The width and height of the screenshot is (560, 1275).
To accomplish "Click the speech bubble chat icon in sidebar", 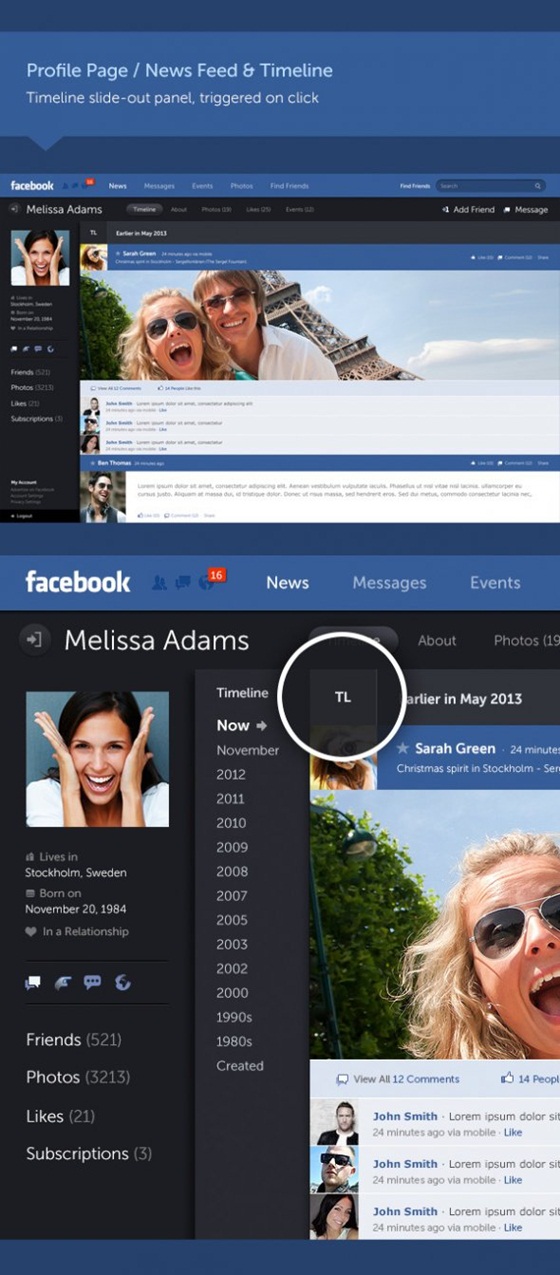I will pyautogui.click(x=93, y=983).
